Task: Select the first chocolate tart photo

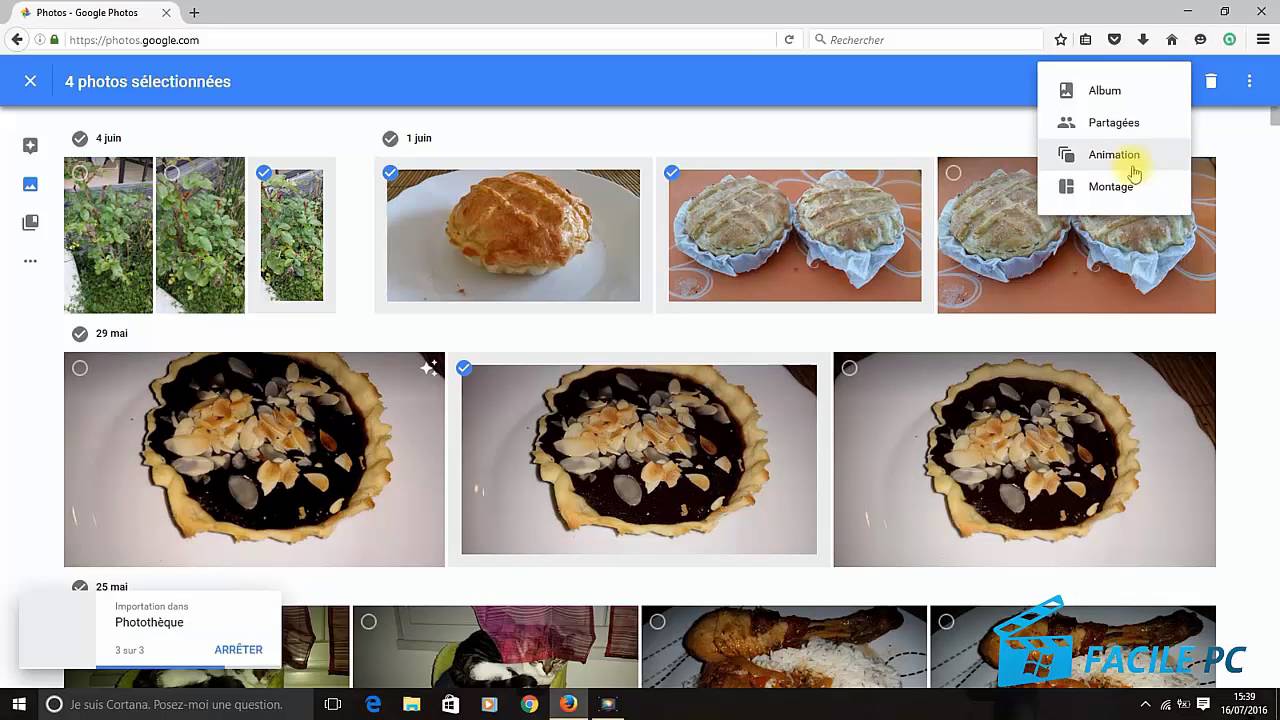Action: pos(80,368)
